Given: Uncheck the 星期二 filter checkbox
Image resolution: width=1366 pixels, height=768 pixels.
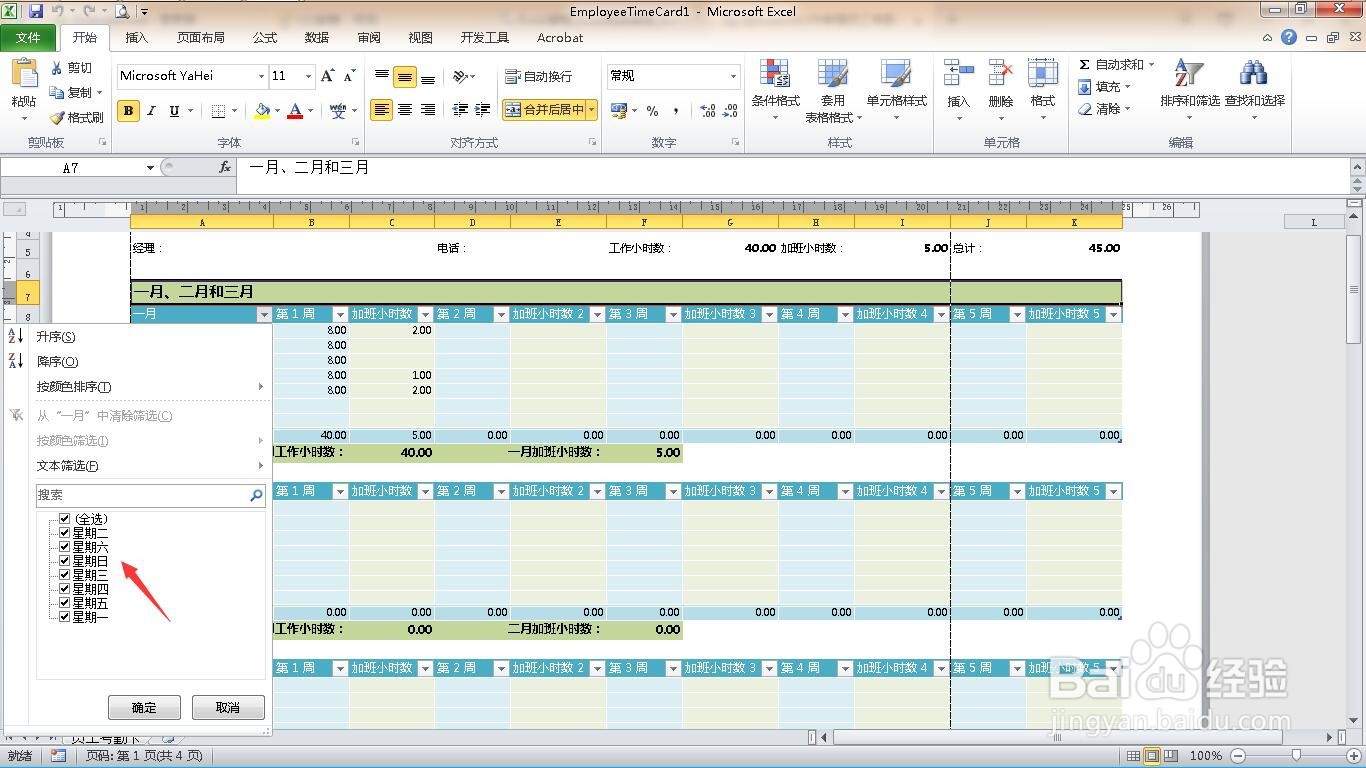Looking at the screenshot, I should [x=65, y=533].
